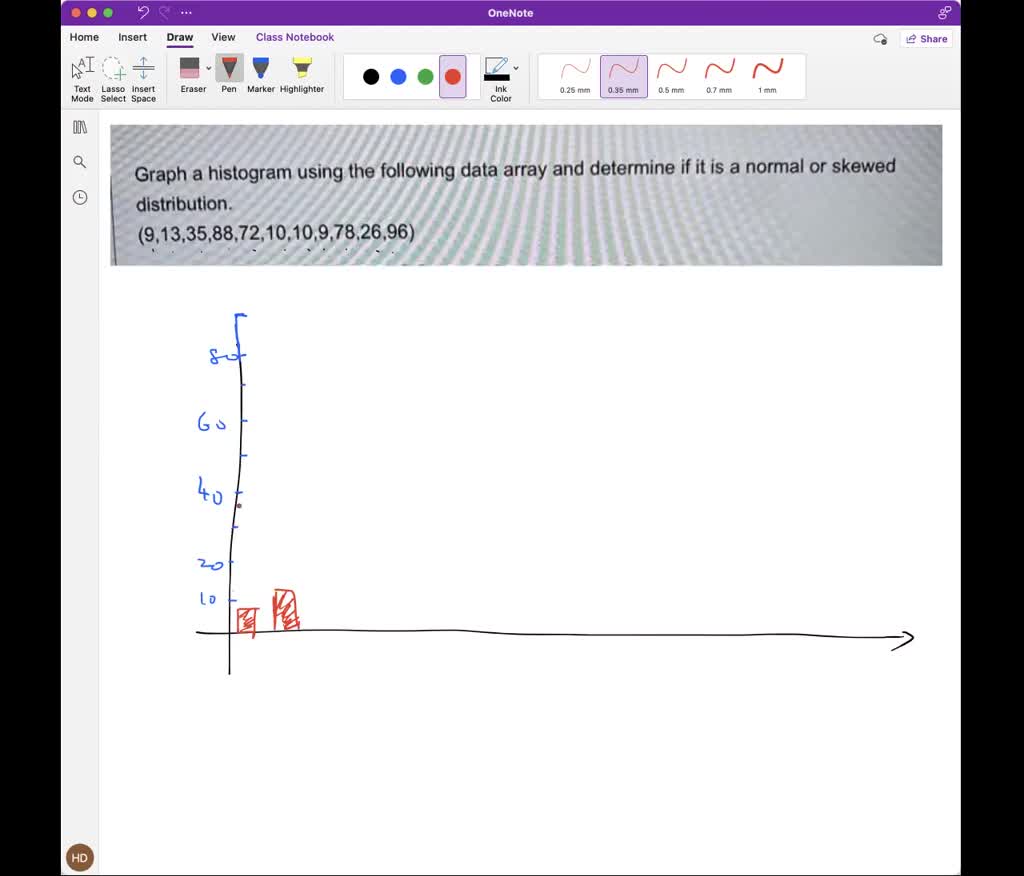The image size is (1024, 876).
Task: Select the Highlighter tool
Action: click(x=302, y=75)
